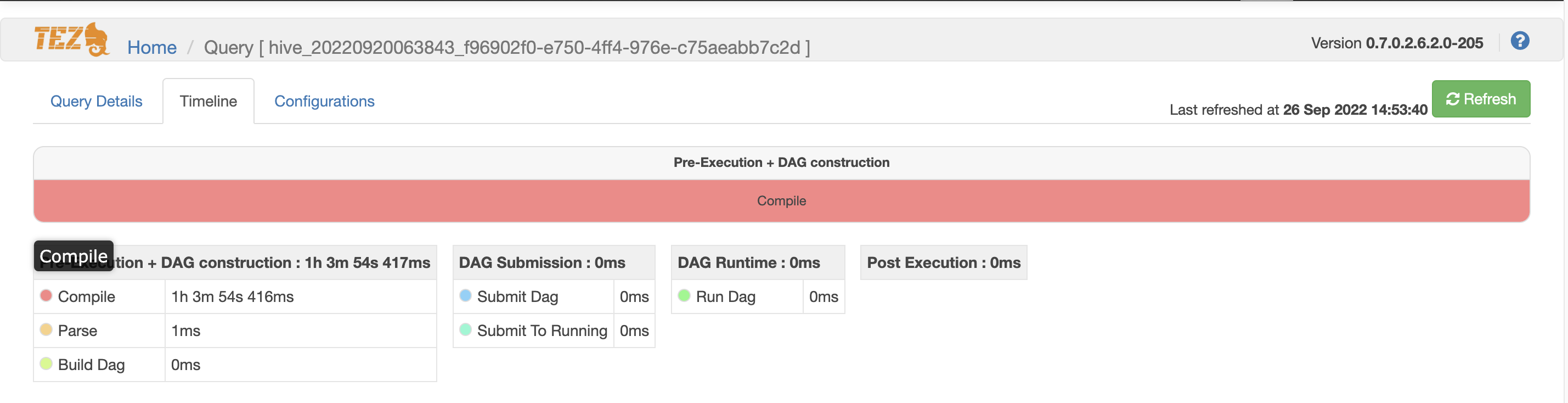Click the Post Execution : 0ms header
1568x403 pixels.
(x=943, y=262)
